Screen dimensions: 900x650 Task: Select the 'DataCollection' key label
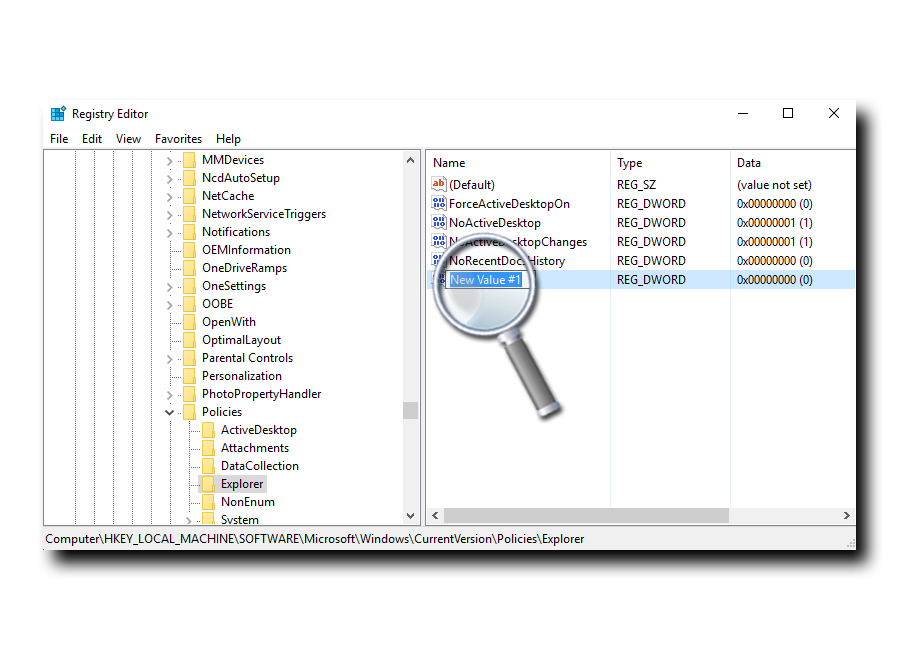tap(259, 466)
